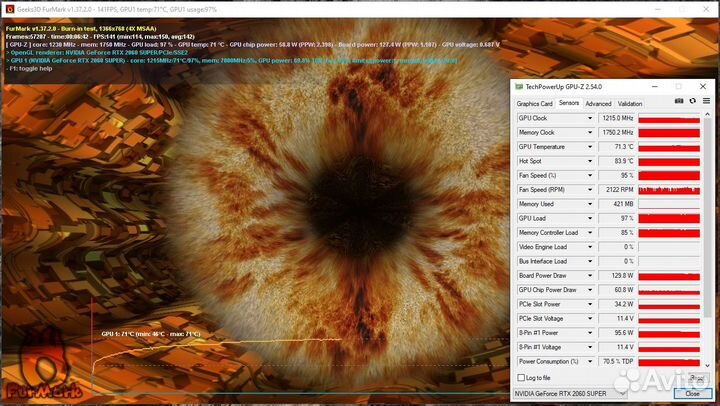Open the GPU-Z hamburger menu
The width and height of the screenshot is (720, 406).
(x=705, y=101)
